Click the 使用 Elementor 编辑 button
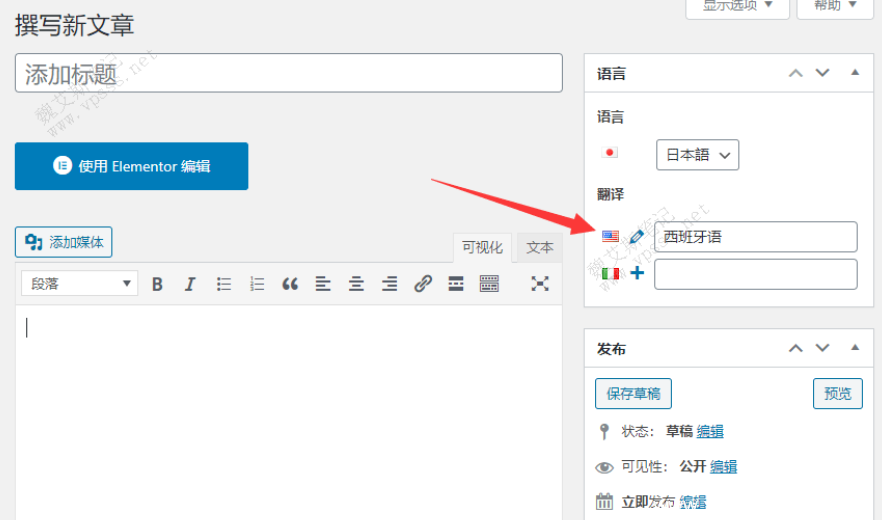Viewport: 882px width, 520px height. (131, 166)
